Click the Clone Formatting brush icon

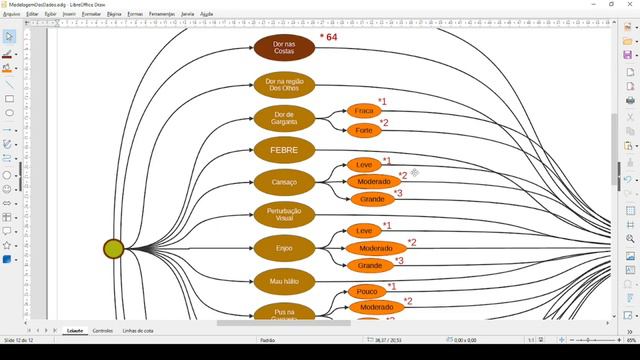(630, 162)
